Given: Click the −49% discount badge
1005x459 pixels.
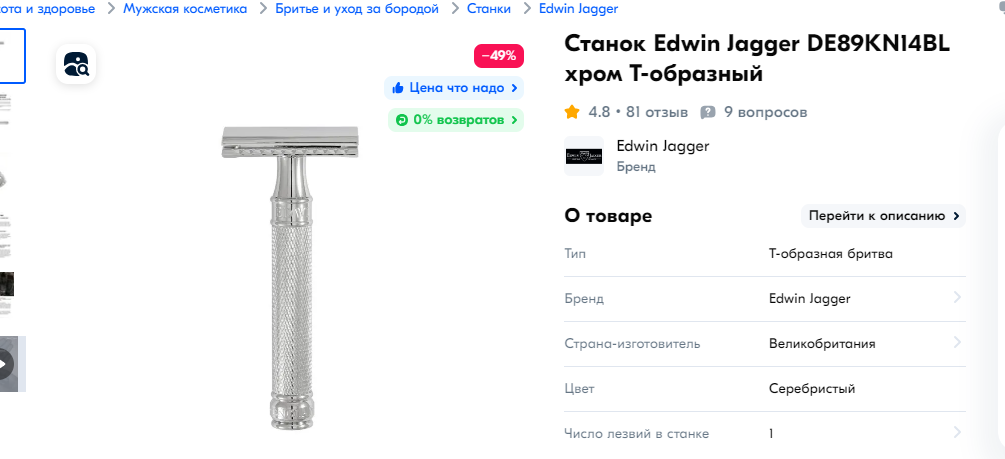Looking at the screenshot, I should [499, 56].
